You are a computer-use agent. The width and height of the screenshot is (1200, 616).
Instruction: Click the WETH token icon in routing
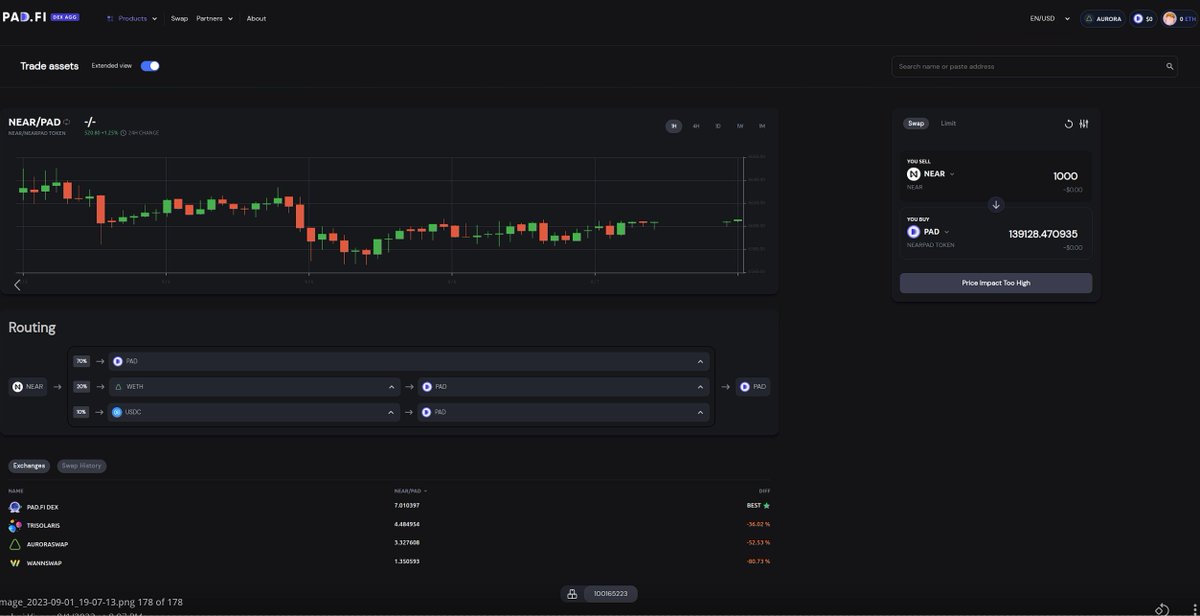(x=117, y=387)
